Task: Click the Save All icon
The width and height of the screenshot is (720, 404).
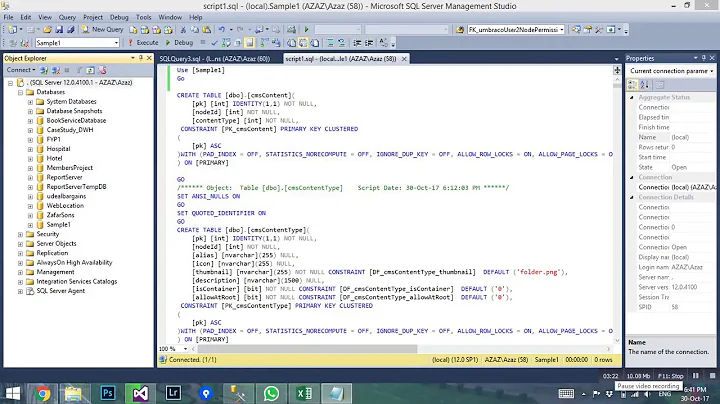Action: (71, 29)
